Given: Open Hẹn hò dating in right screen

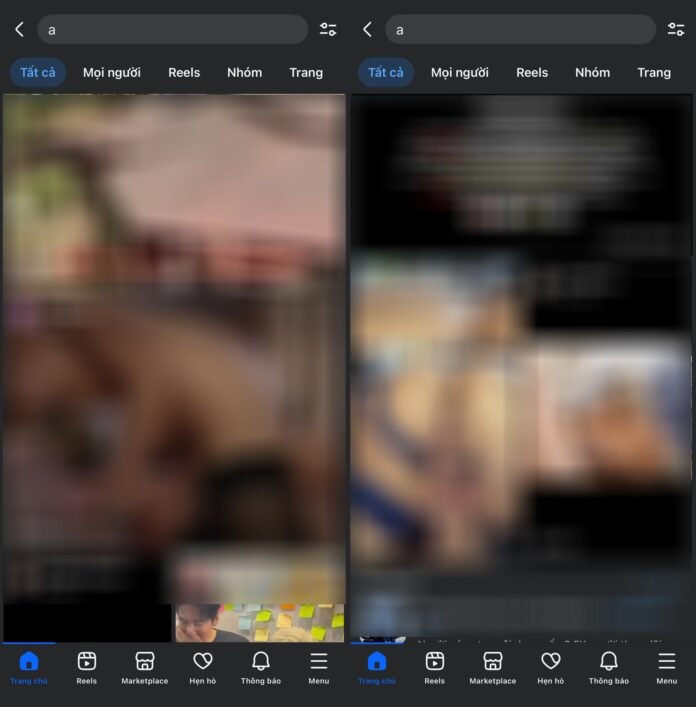Looking at the screenshot, I should pos(551,667).
